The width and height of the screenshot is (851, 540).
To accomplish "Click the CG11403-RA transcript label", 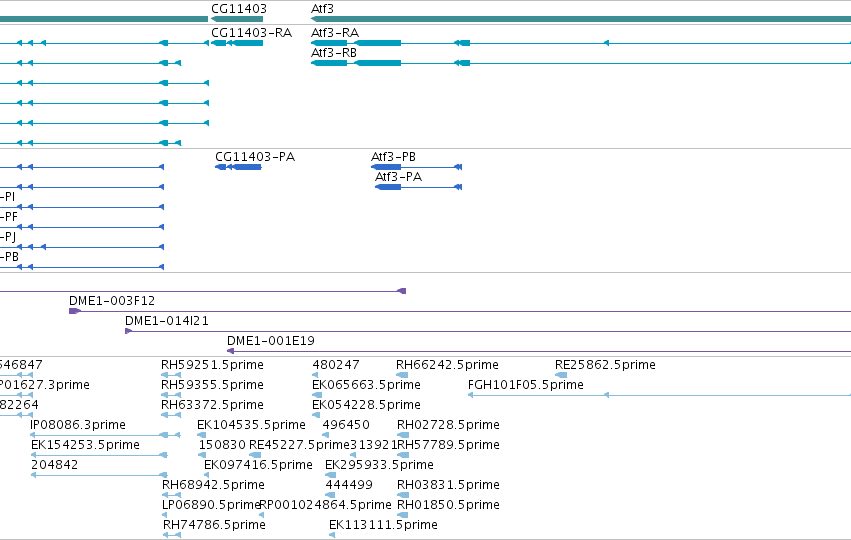I will coord(251,33).
